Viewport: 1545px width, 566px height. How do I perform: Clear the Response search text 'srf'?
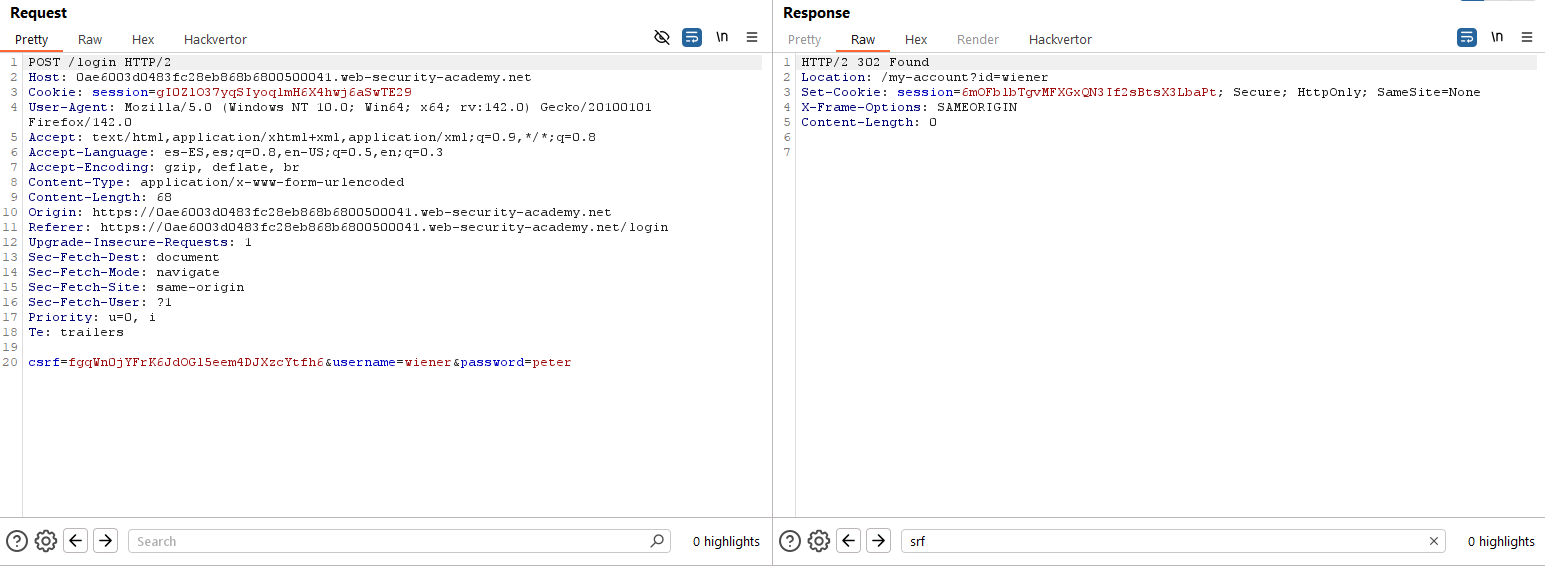click(1433, 541)
